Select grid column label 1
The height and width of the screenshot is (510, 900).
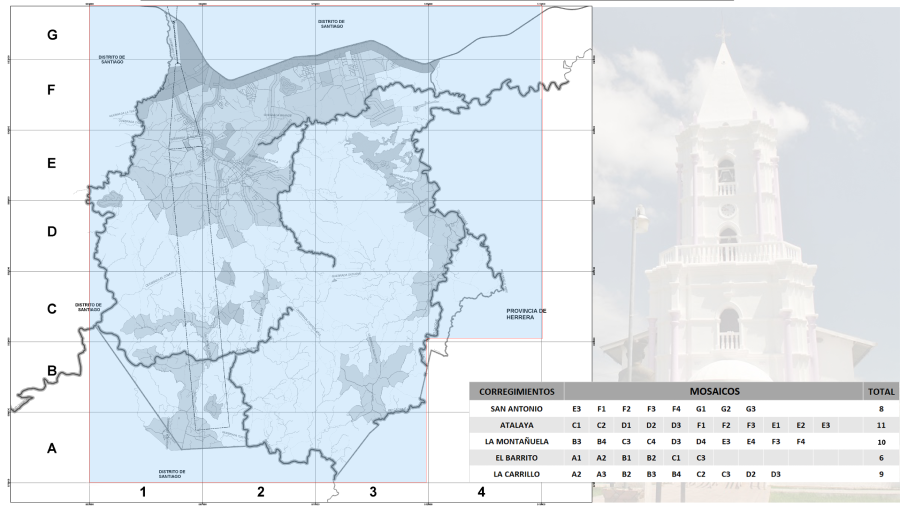click(143, 492)
